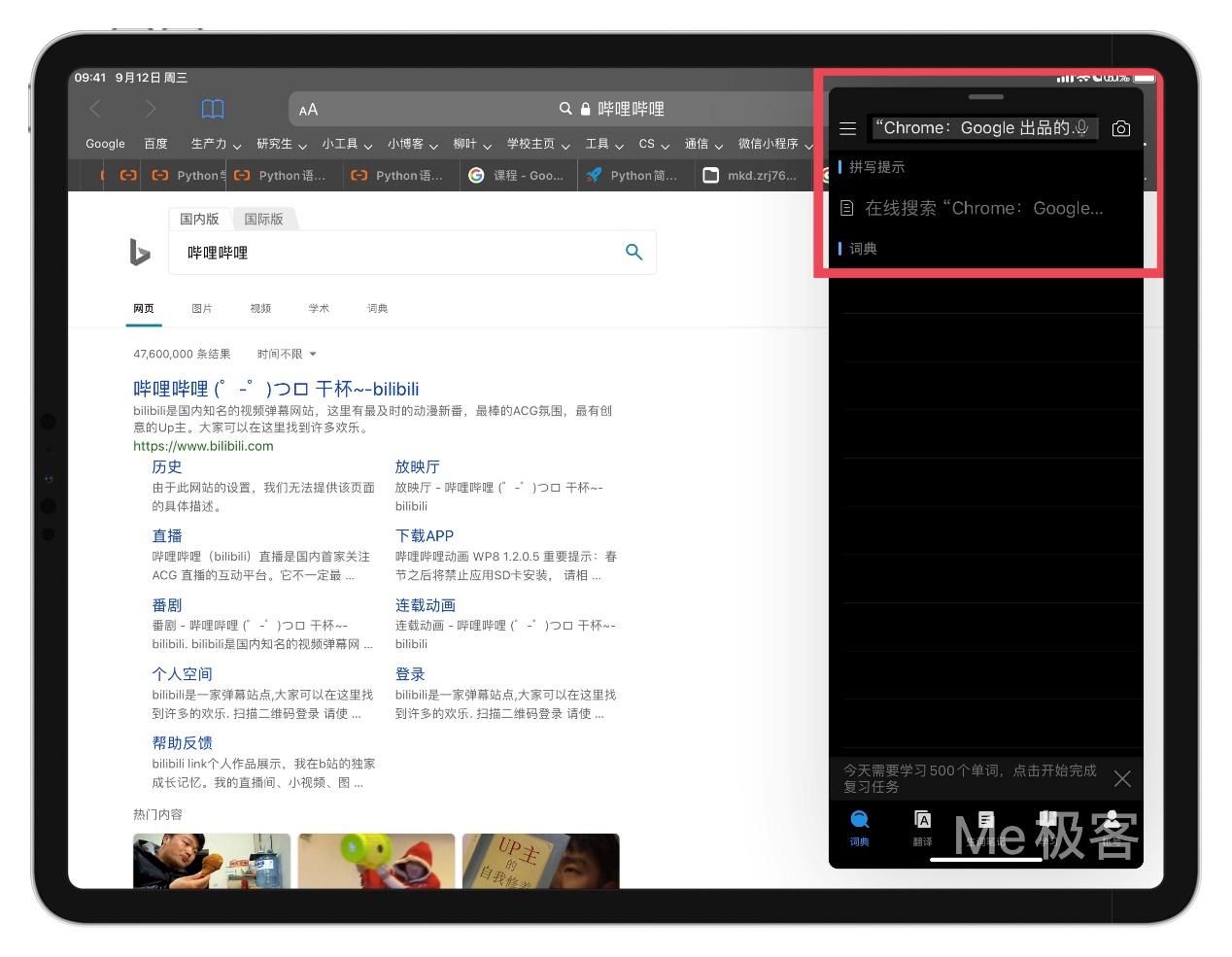Go back in Safari history
Screen dimensions: 1232x957
tap(95, 109)
